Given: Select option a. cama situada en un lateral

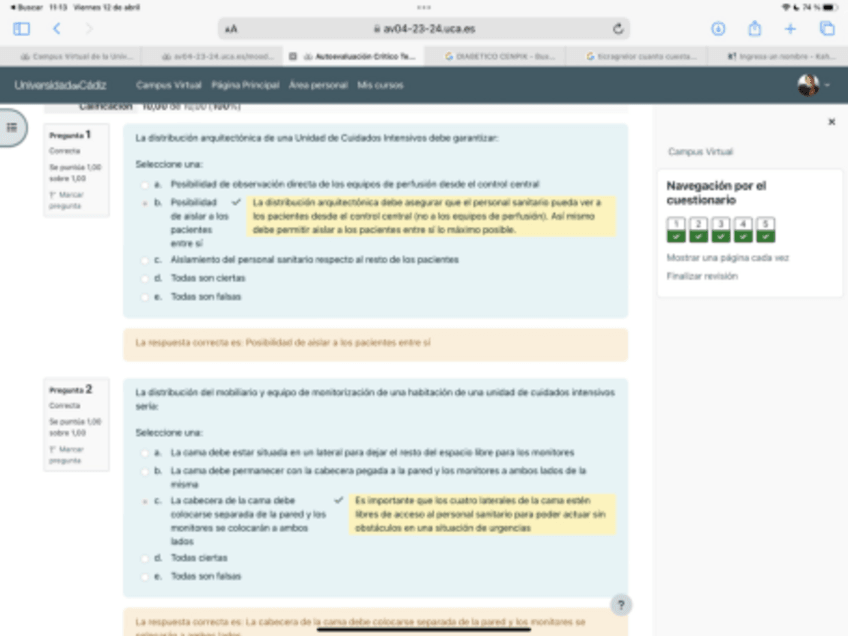Looking at the screenshot, I should (x=144, y=453).
